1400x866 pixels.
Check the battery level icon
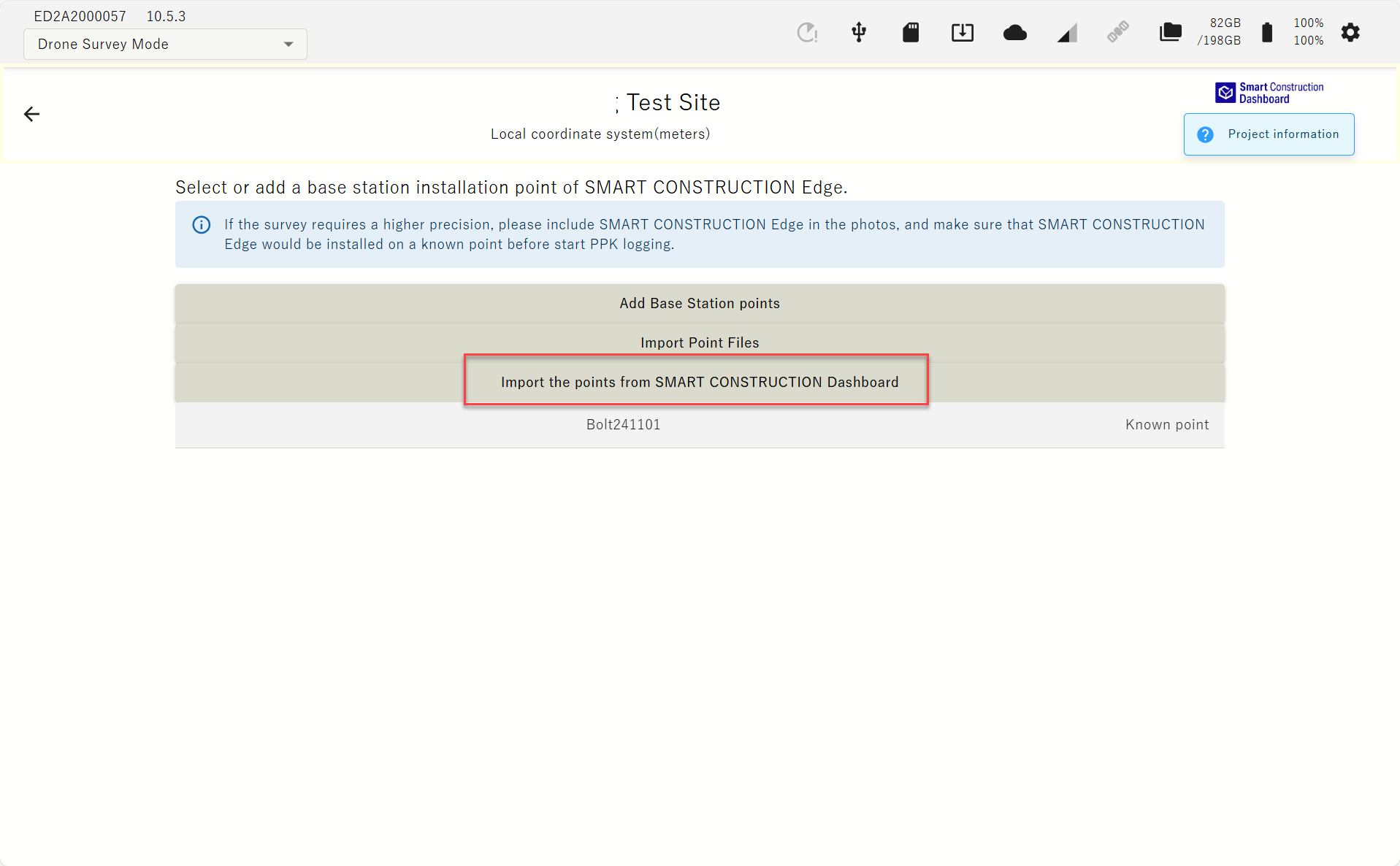coord(1267,32)
